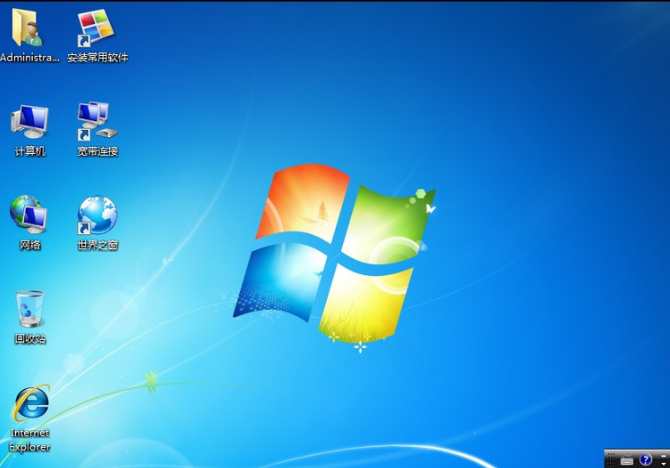The width and height of the screenshot is (670, 468).
Task: Open language bar options down arrow
Action: (x=664, y=464)
